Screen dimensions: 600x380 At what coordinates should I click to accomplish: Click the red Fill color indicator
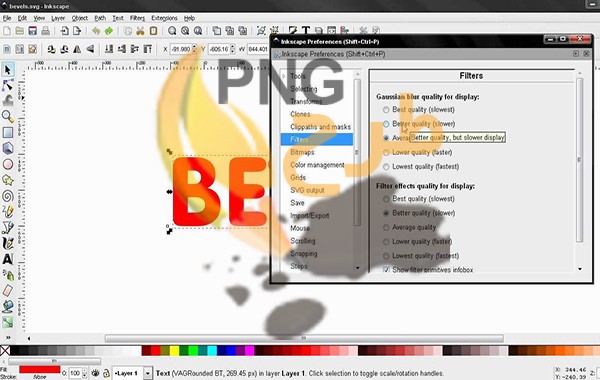[x=40, y=369]
